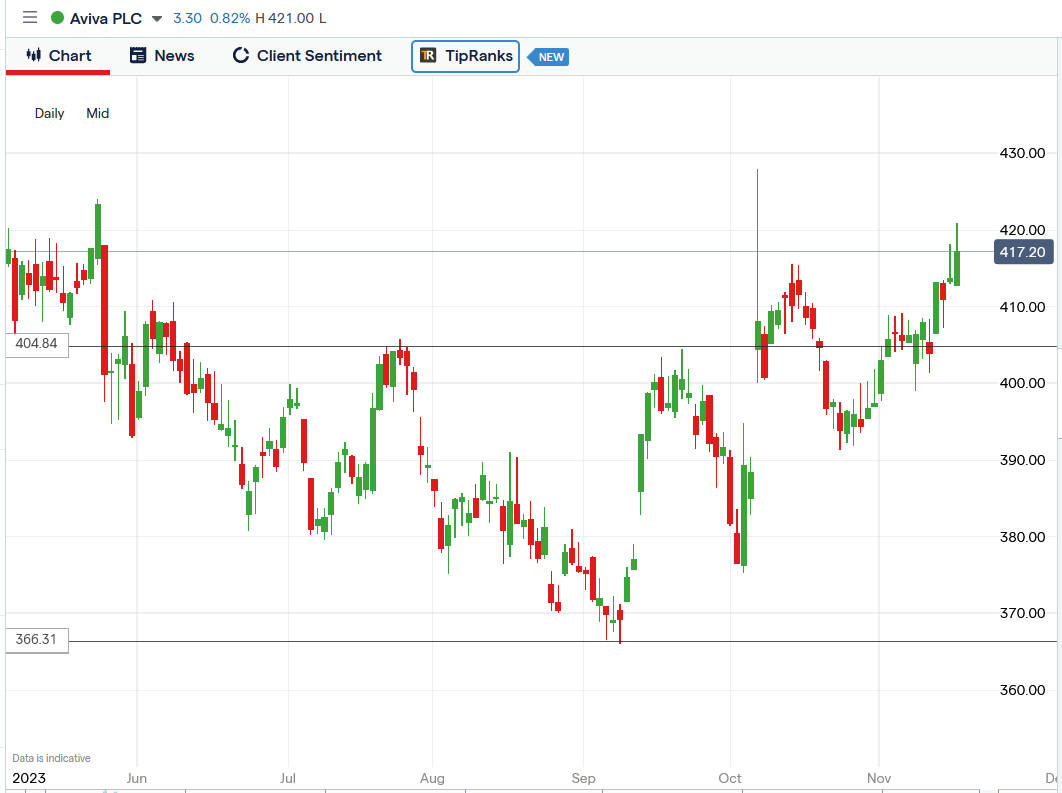Viewport: 1062px width, 793px height.
Task: Click the NEW badge next to TipRanks
Action: click(549, 57)
